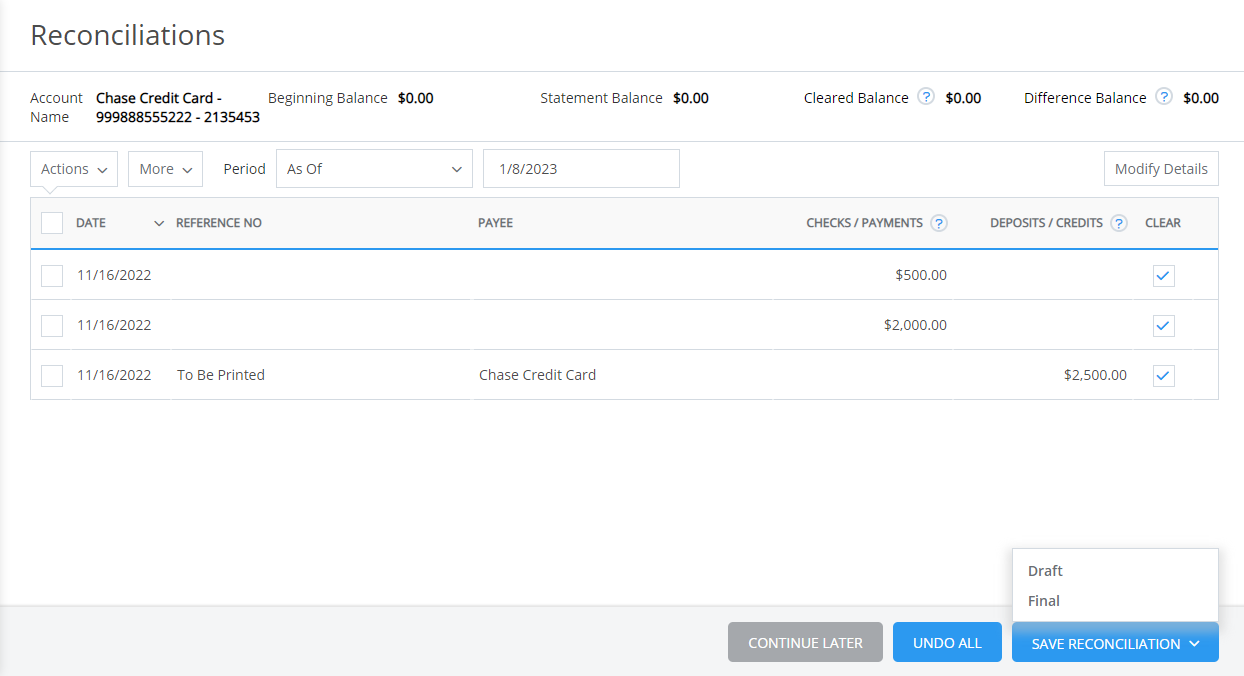
Task: Click the Deposits / Credits help icon
Action: tap(1119, 223)
